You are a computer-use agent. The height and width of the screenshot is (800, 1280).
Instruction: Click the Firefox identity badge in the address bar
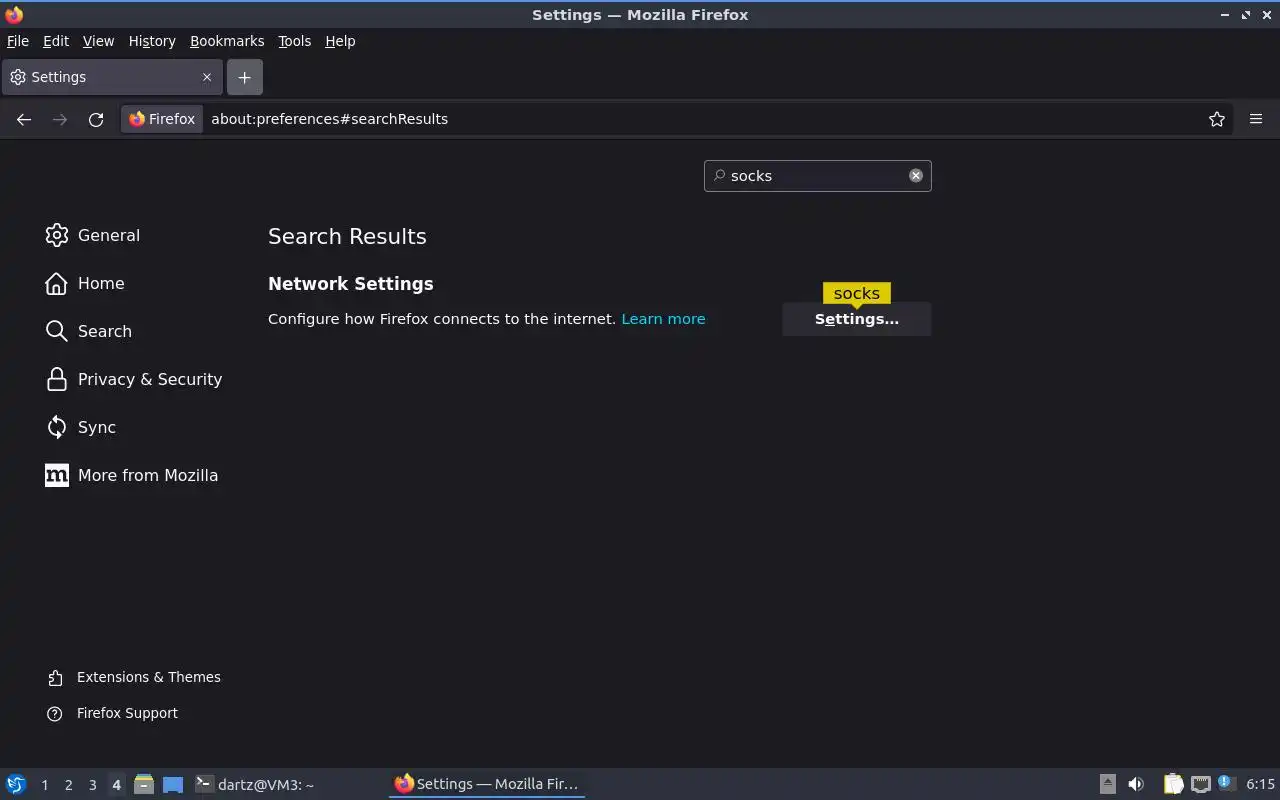(x=162, y=119)
